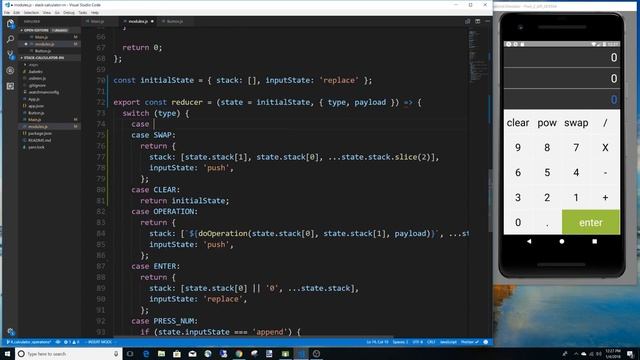Tap the 9 key on the calculator
This screenshot has width=640, height=360.
tap(518, 147)
